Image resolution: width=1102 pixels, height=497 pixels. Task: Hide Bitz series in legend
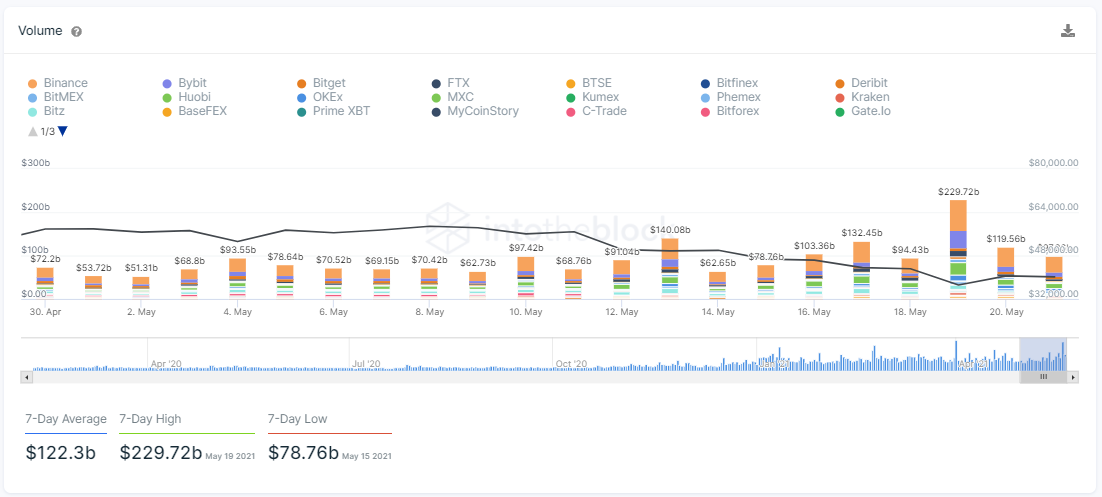(47, 111)
